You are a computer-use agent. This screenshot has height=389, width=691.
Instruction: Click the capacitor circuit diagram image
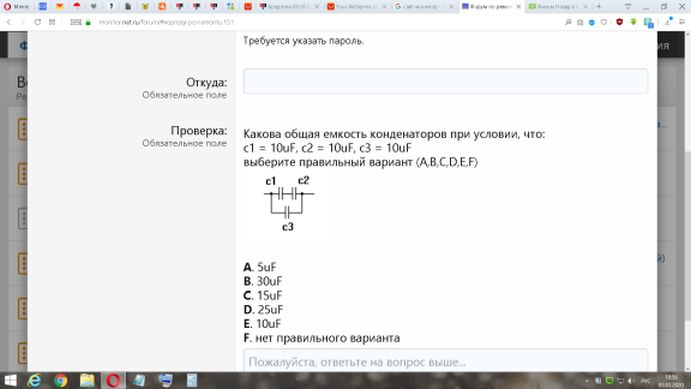point(289,204)
